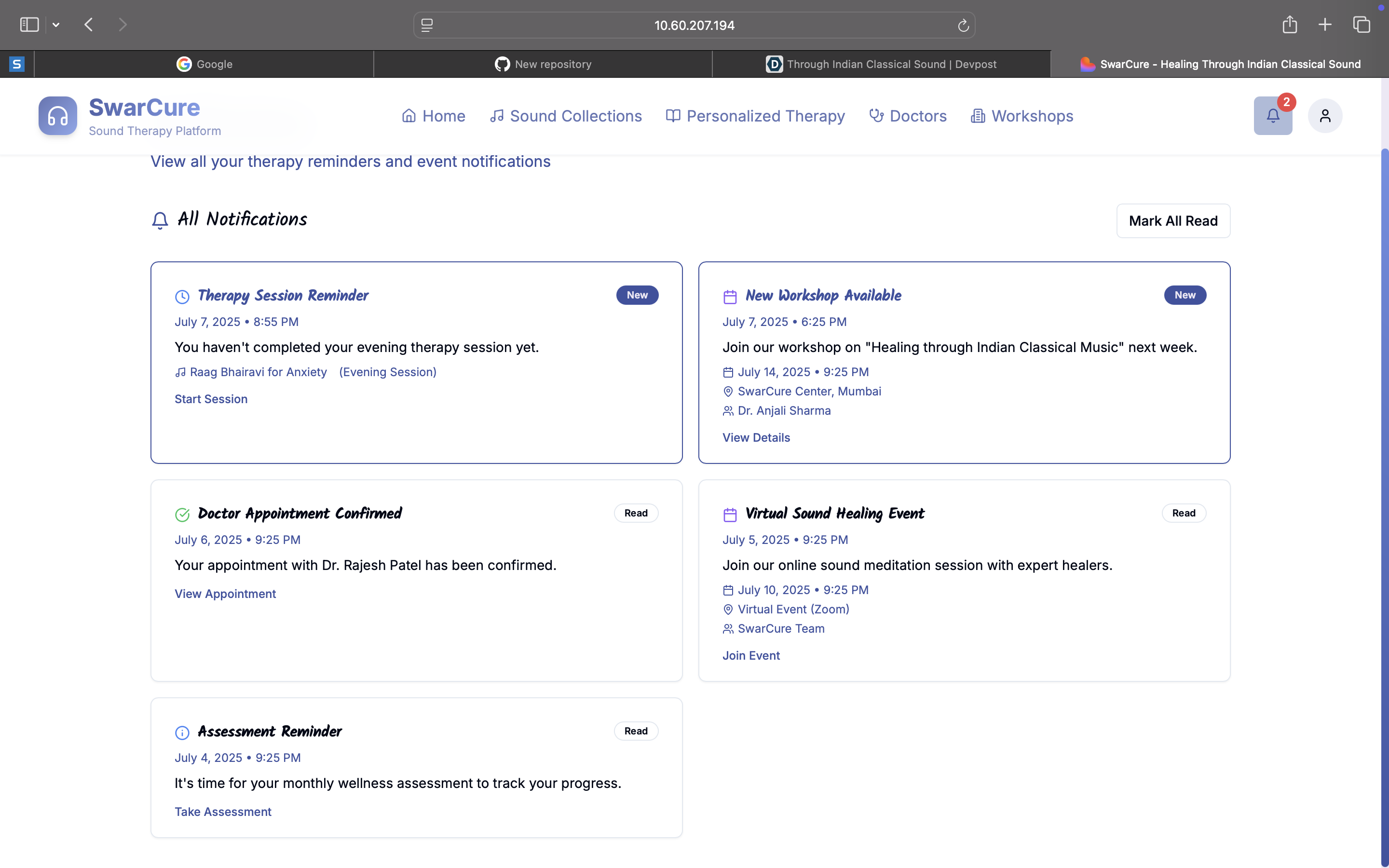
Task: Switch to the New repository tab
Action: pyautogui.click(x=543, y=64)
